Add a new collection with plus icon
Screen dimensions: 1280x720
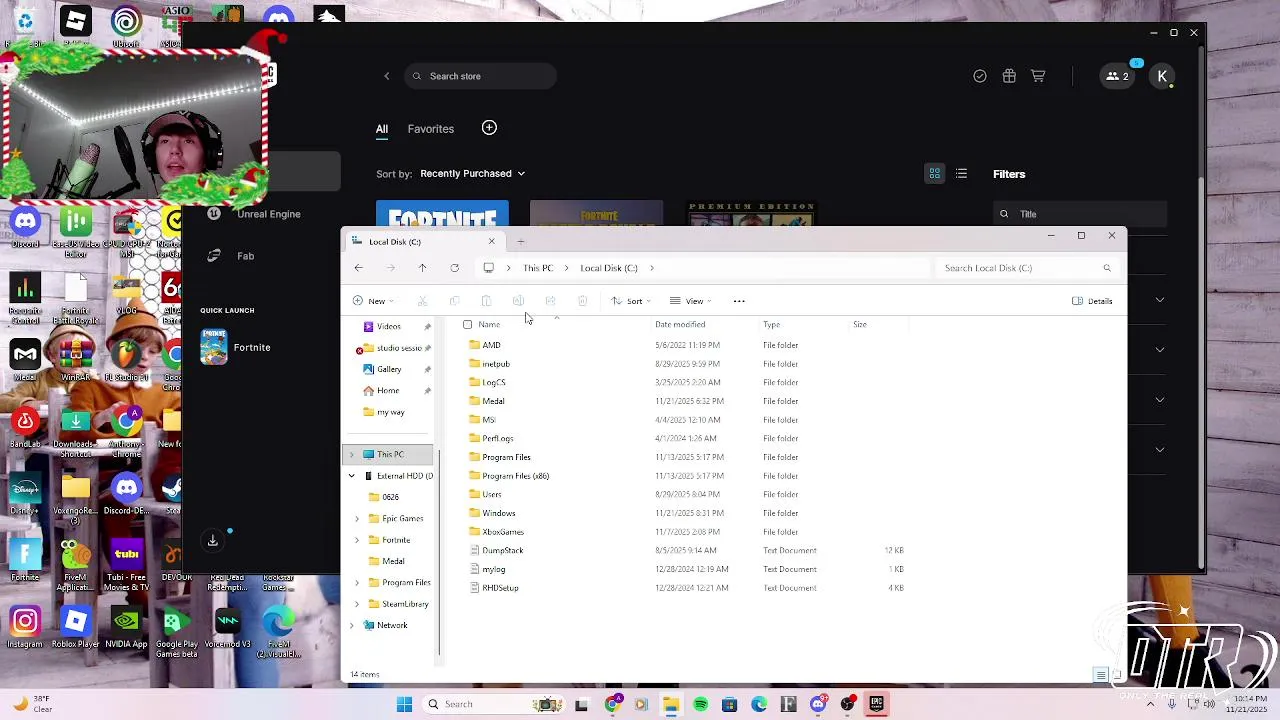pos(489,128)
